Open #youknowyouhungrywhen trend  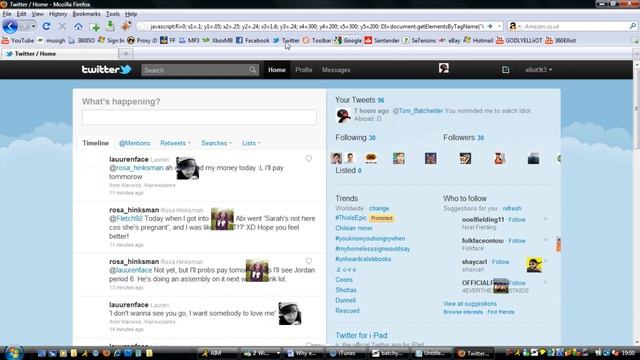370,238
